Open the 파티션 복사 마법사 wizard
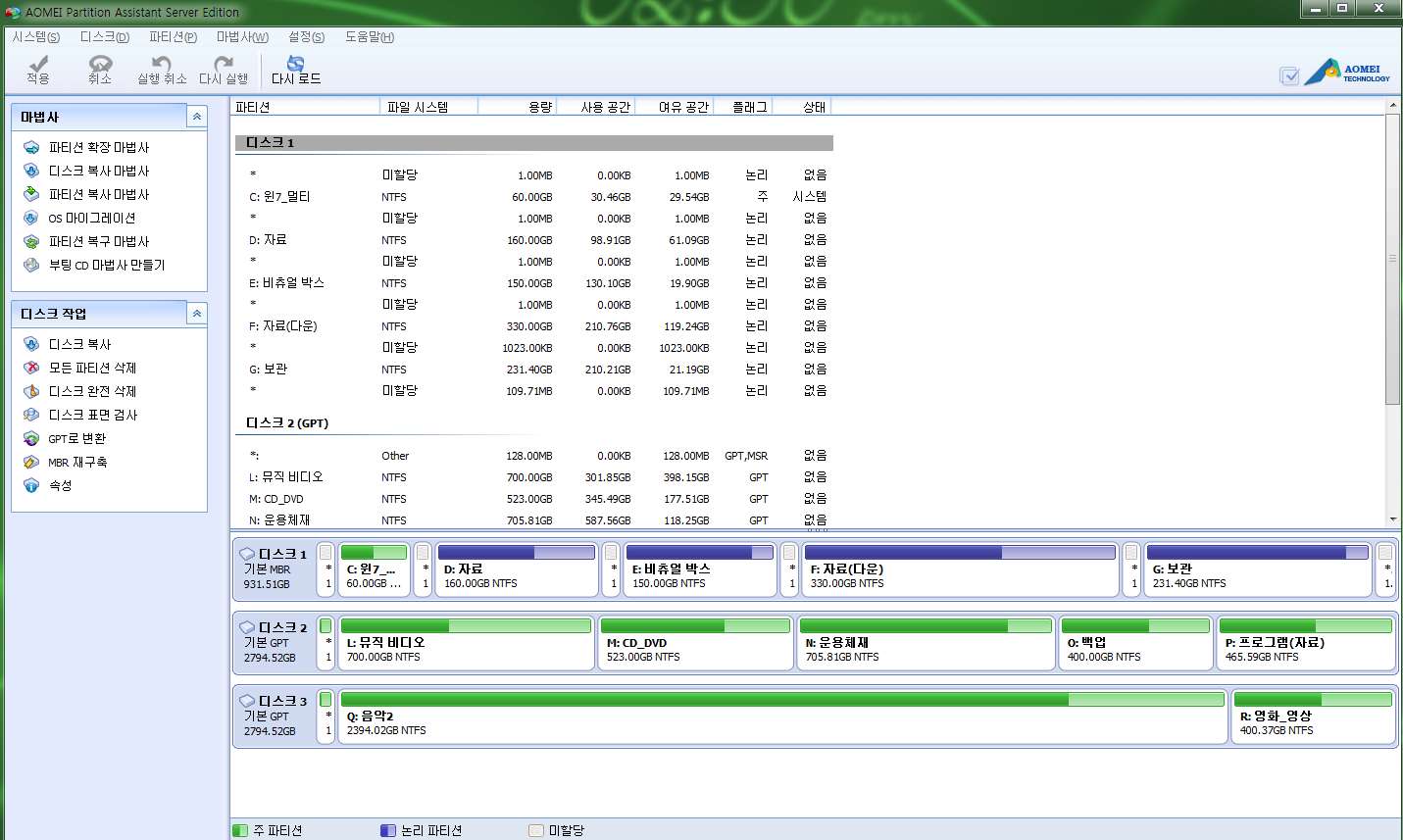Viewport: 1403px width, 840px height. click(98, 194)
